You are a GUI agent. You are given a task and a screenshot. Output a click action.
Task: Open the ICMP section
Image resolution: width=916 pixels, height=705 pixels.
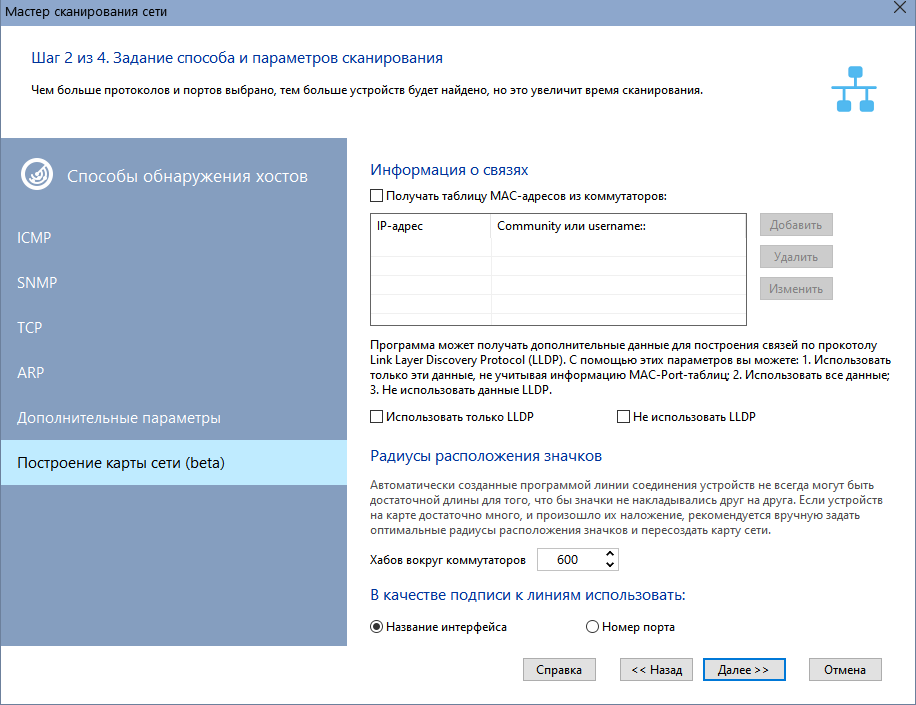coord(174,238)
